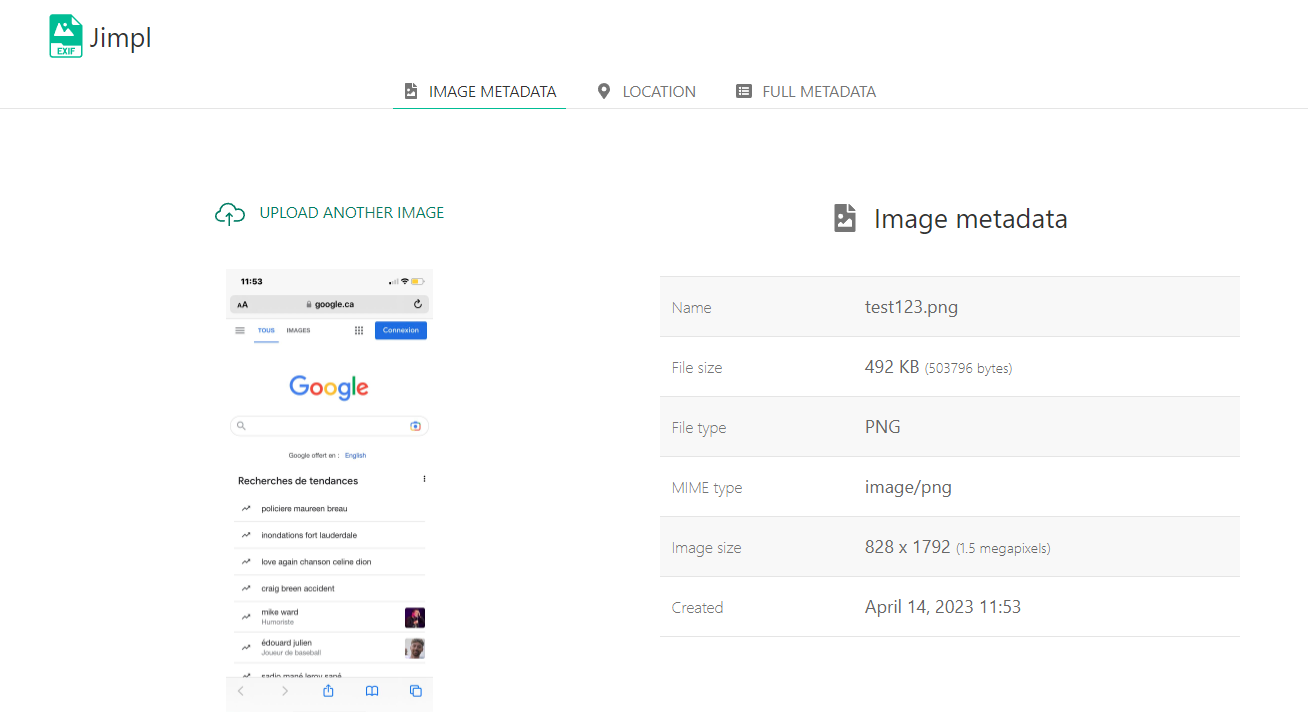1308x712 pixels.
Task: Select the "PNG" file type value
Action: (883, 427)
